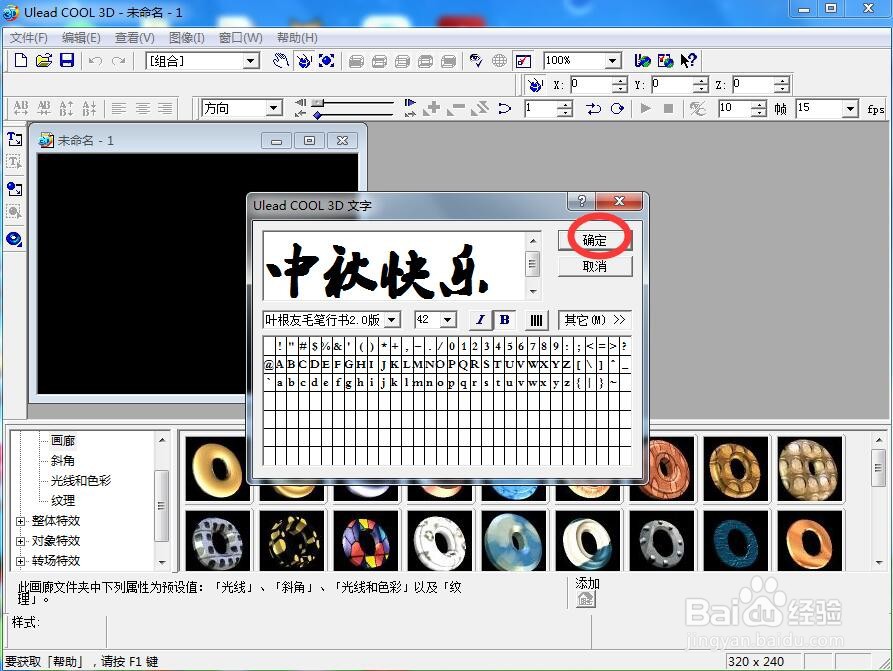Select 斜角 in the effects tree

(63, 461)
